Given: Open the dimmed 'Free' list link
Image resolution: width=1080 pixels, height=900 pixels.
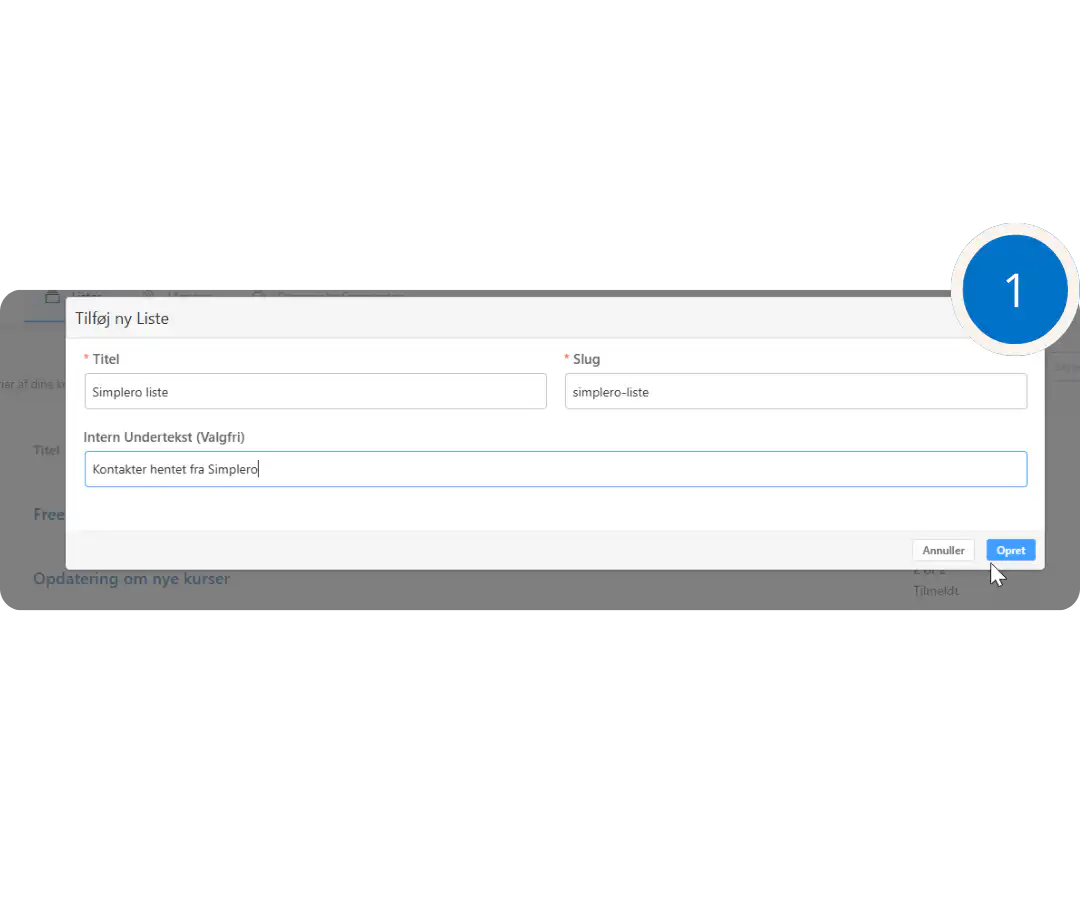Looking at the screenshot, I should point(48,514).
